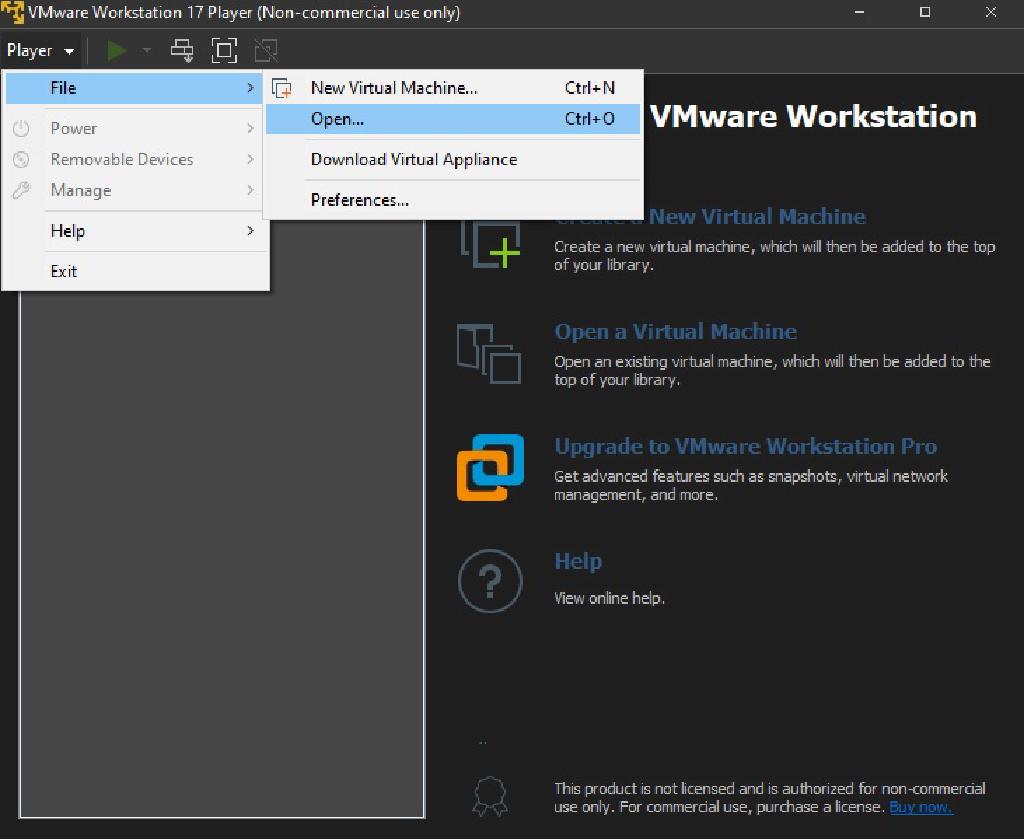Click Exit in the Player menu
The image size is (1024, 839).
[x=64, y=271]
